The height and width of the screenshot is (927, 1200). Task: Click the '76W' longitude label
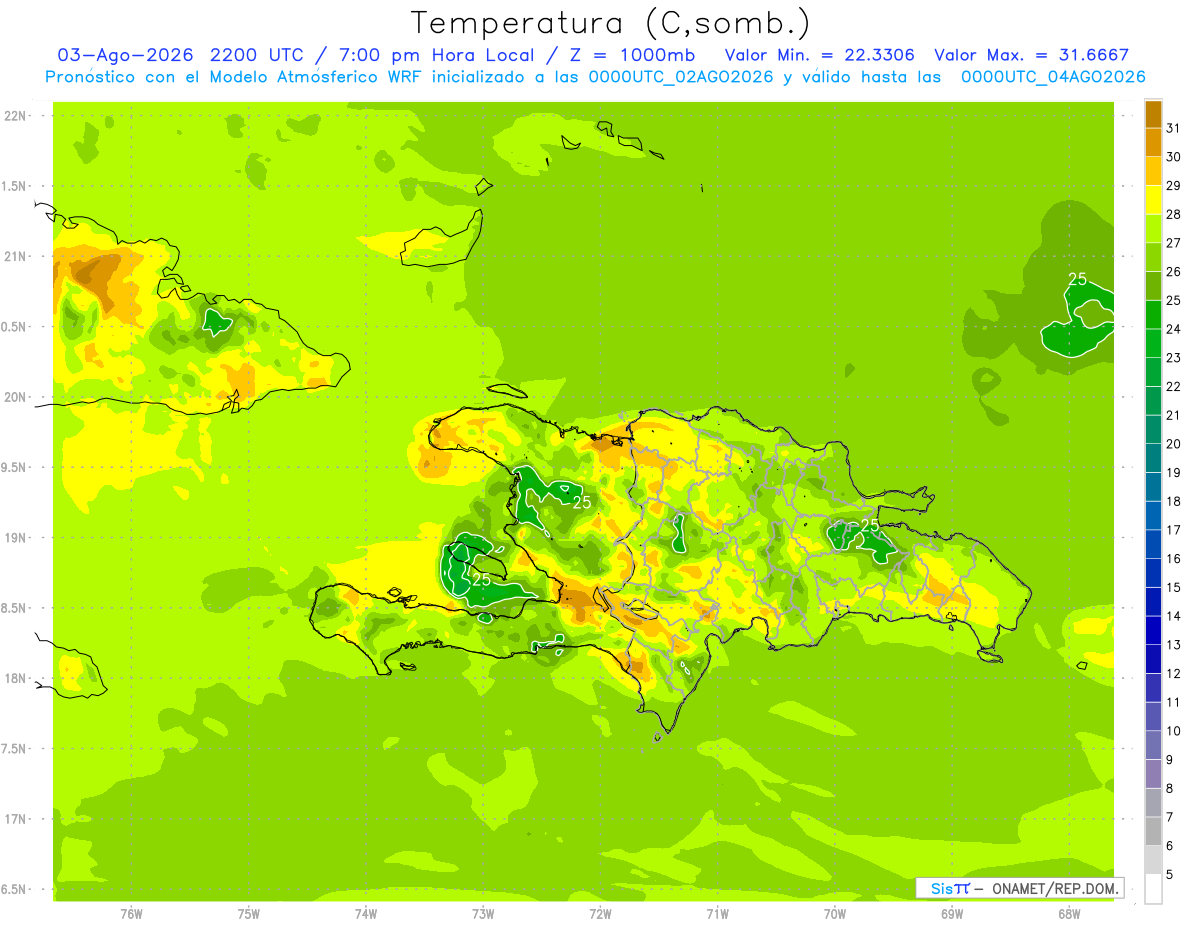click(131, 913)
